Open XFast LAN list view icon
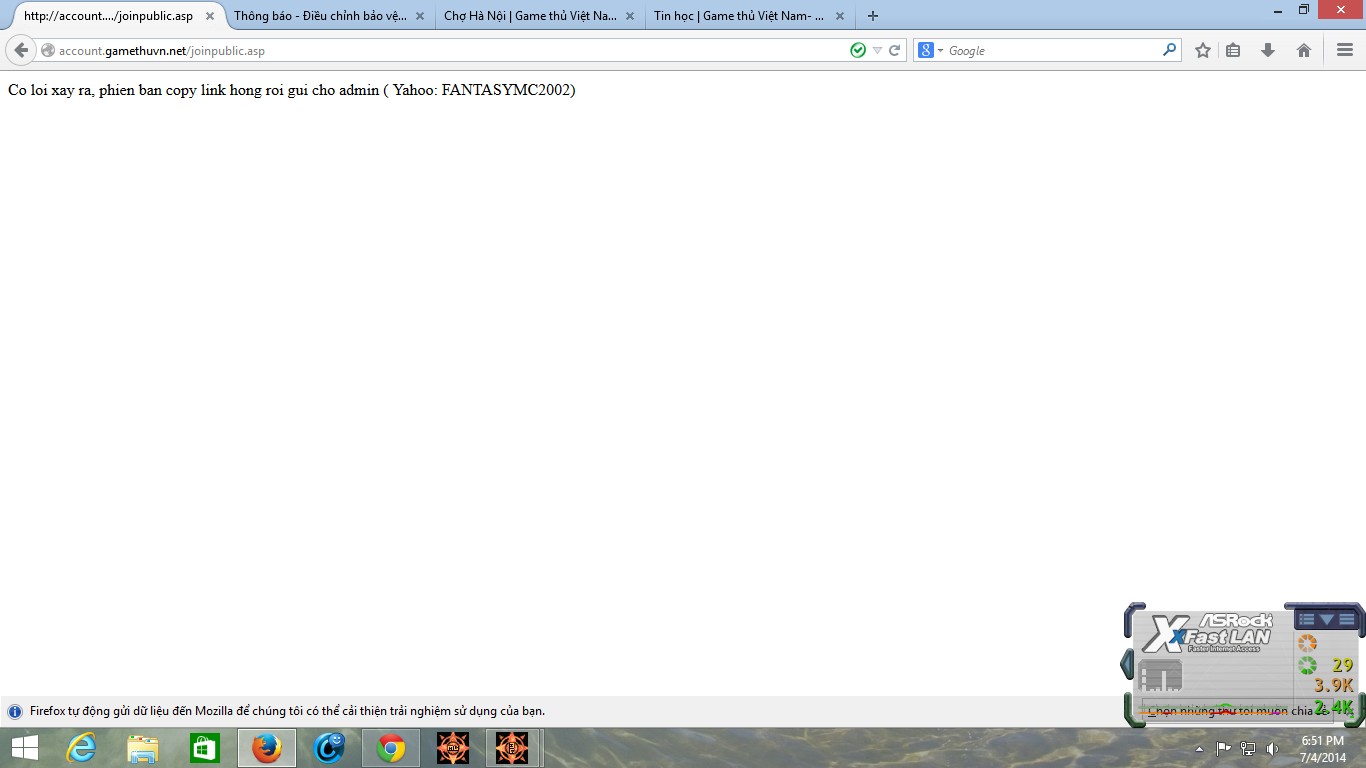Image resolution: width=1366 pixels, height=768 pixels. click(x=1306, y=620)
